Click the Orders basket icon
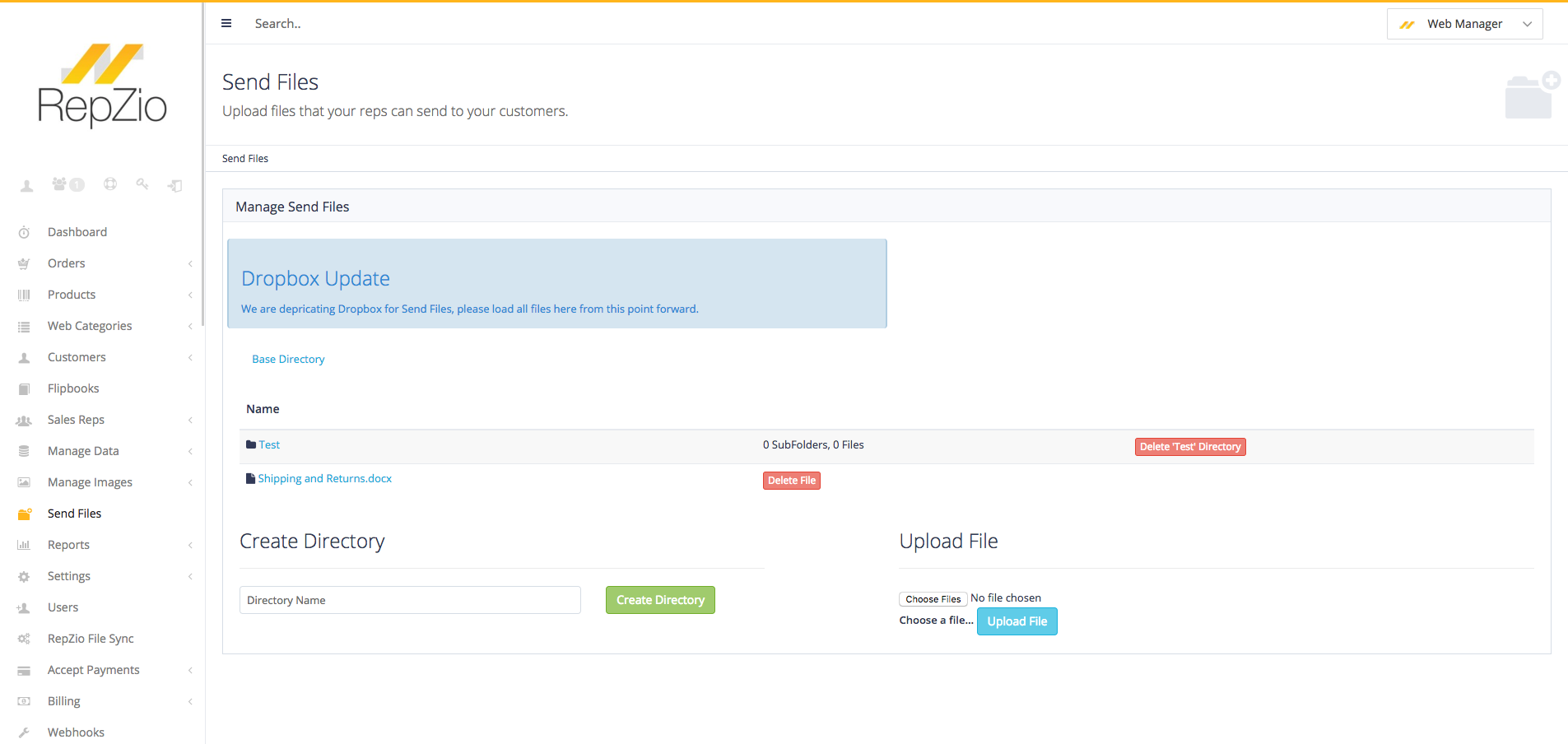The width and height of the screenshot is (1568, 744). point(24,264)
